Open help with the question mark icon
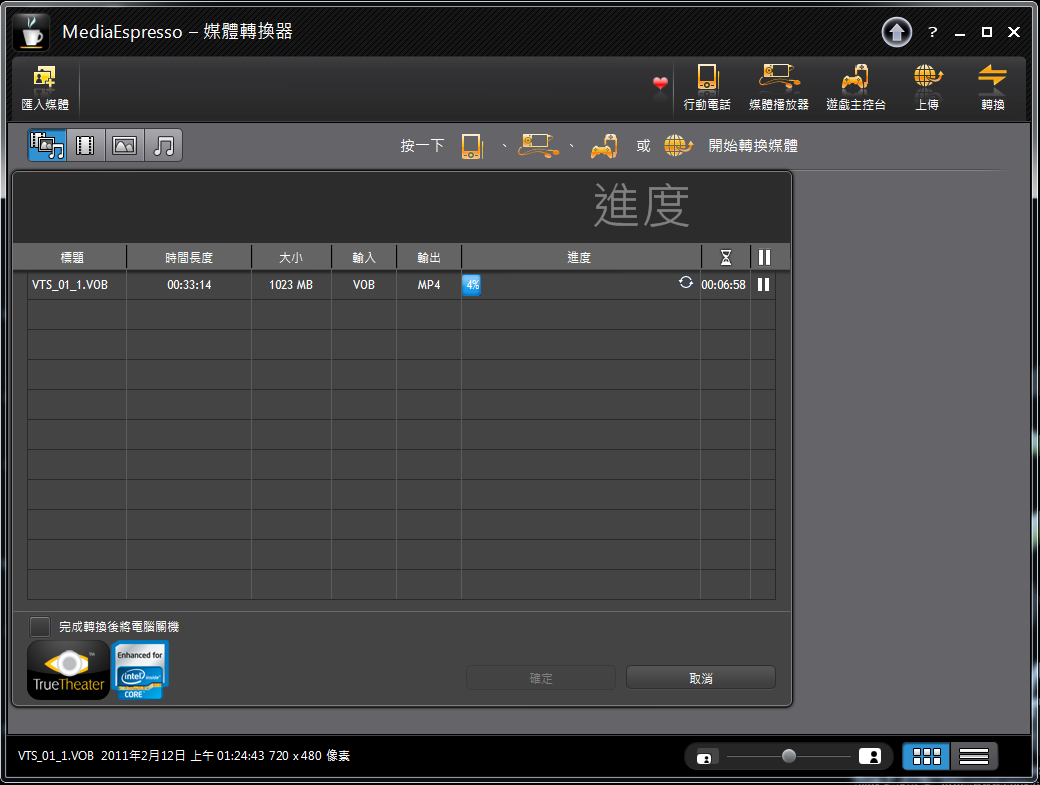1040x785 pixels. (933, 32)
